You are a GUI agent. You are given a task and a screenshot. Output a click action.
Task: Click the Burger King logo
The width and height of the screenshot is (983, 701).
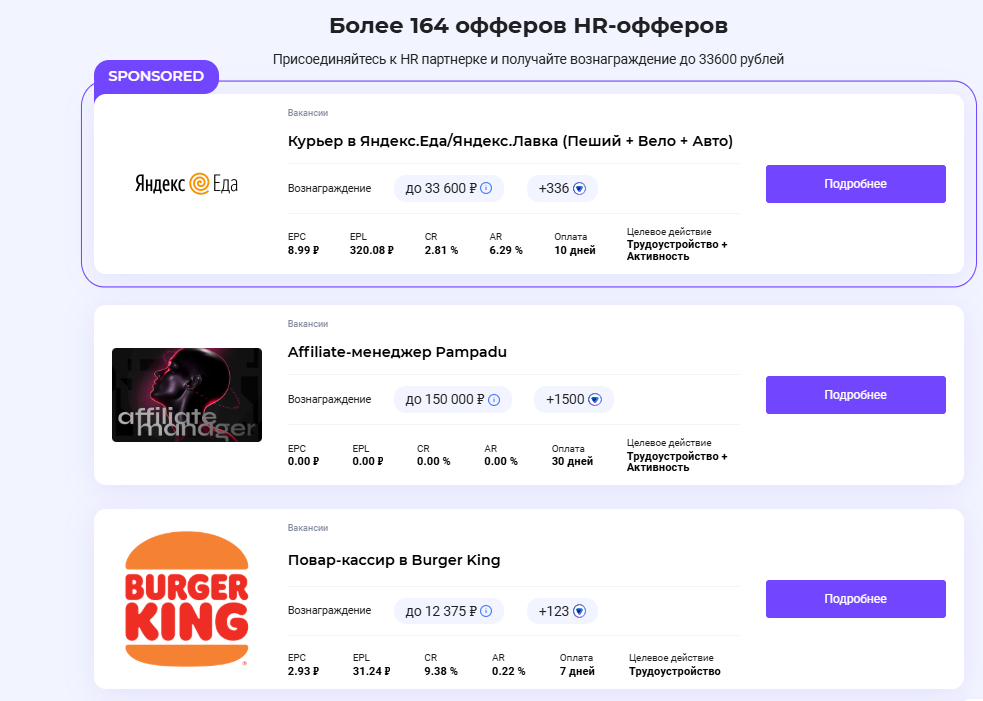coord(187,599)
